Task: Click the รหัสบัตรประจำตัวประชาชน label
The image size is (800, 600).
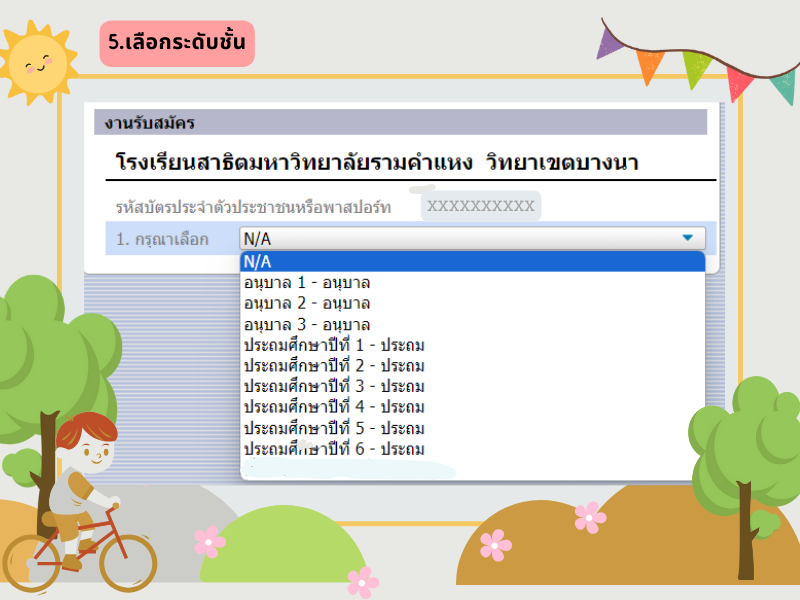Action: tap(253, 207)
